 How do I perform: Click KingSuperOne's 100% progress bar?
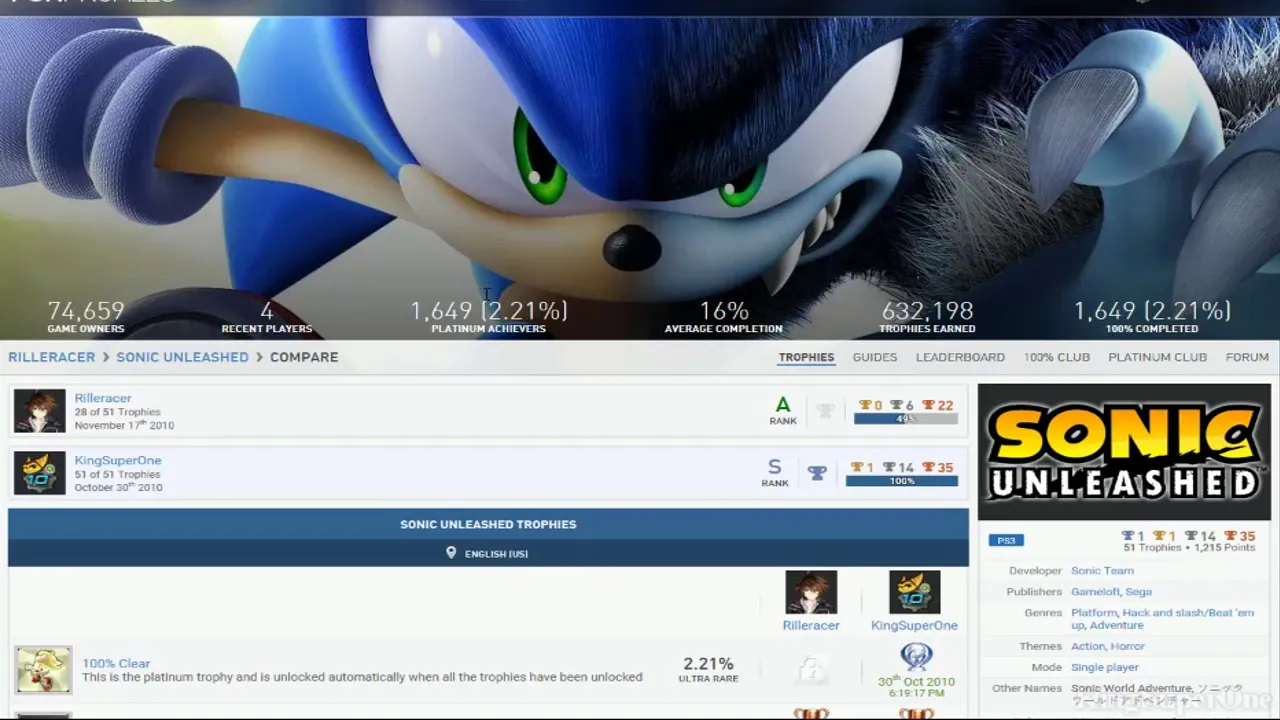[x=902, y=481]
